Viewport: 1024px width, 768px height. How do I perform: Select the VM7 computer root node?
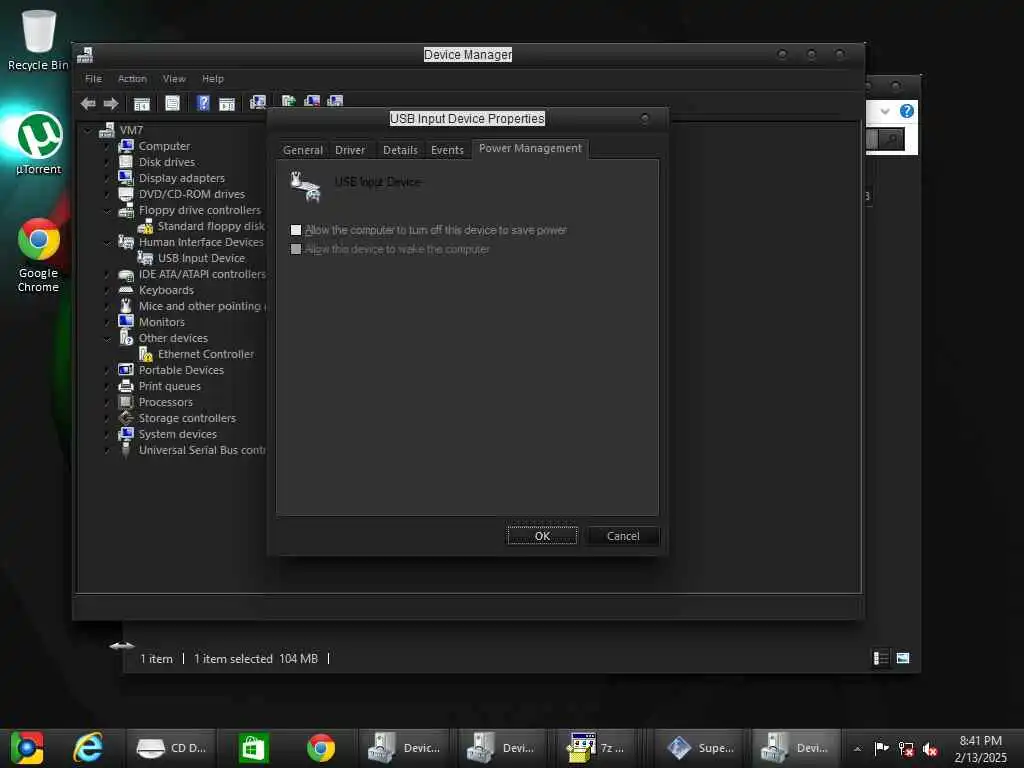coord(131,130)
